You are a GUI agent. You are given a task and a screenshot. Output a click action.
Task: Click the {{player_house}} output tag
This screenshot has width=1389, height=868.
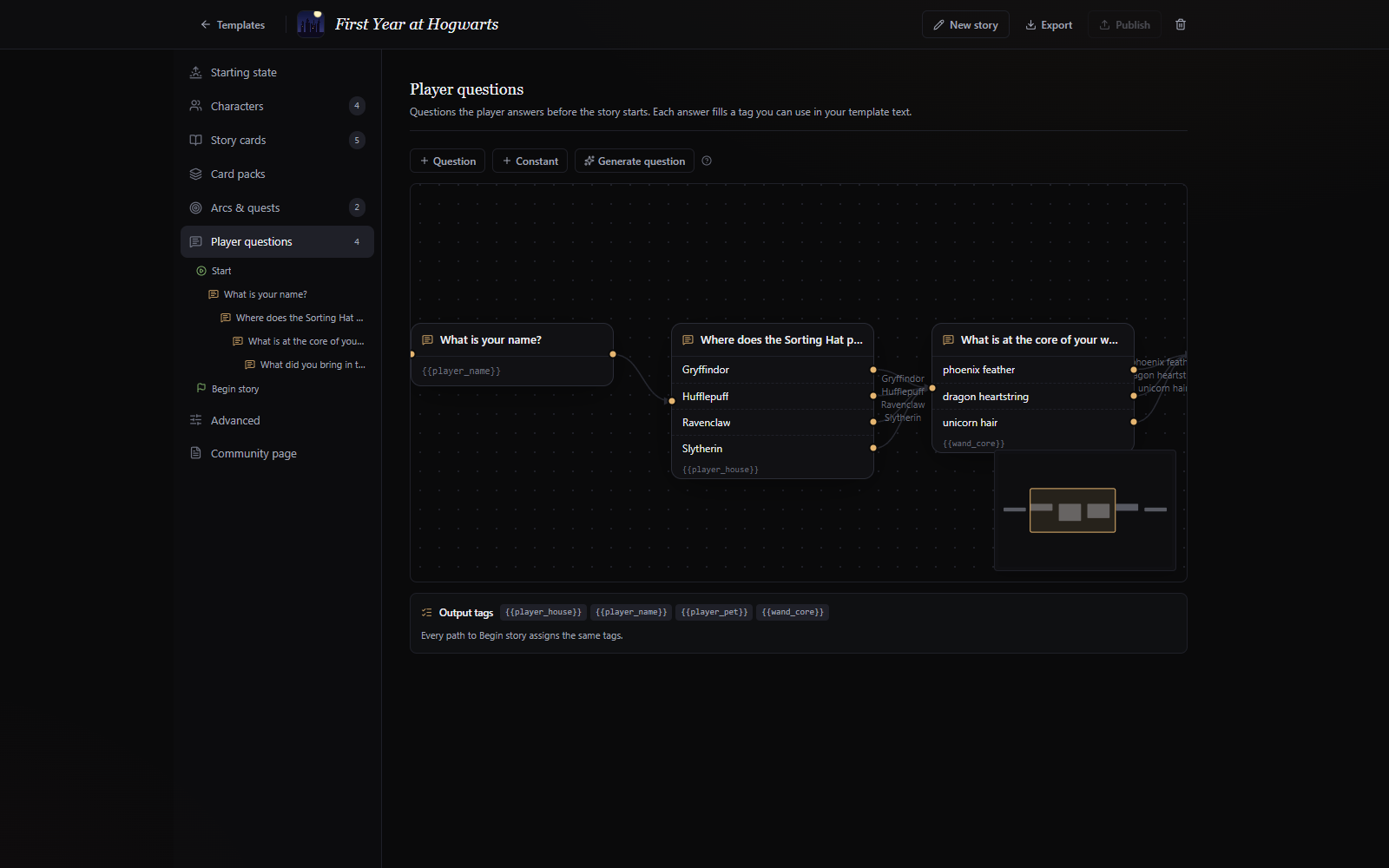(x=543, y=612)
